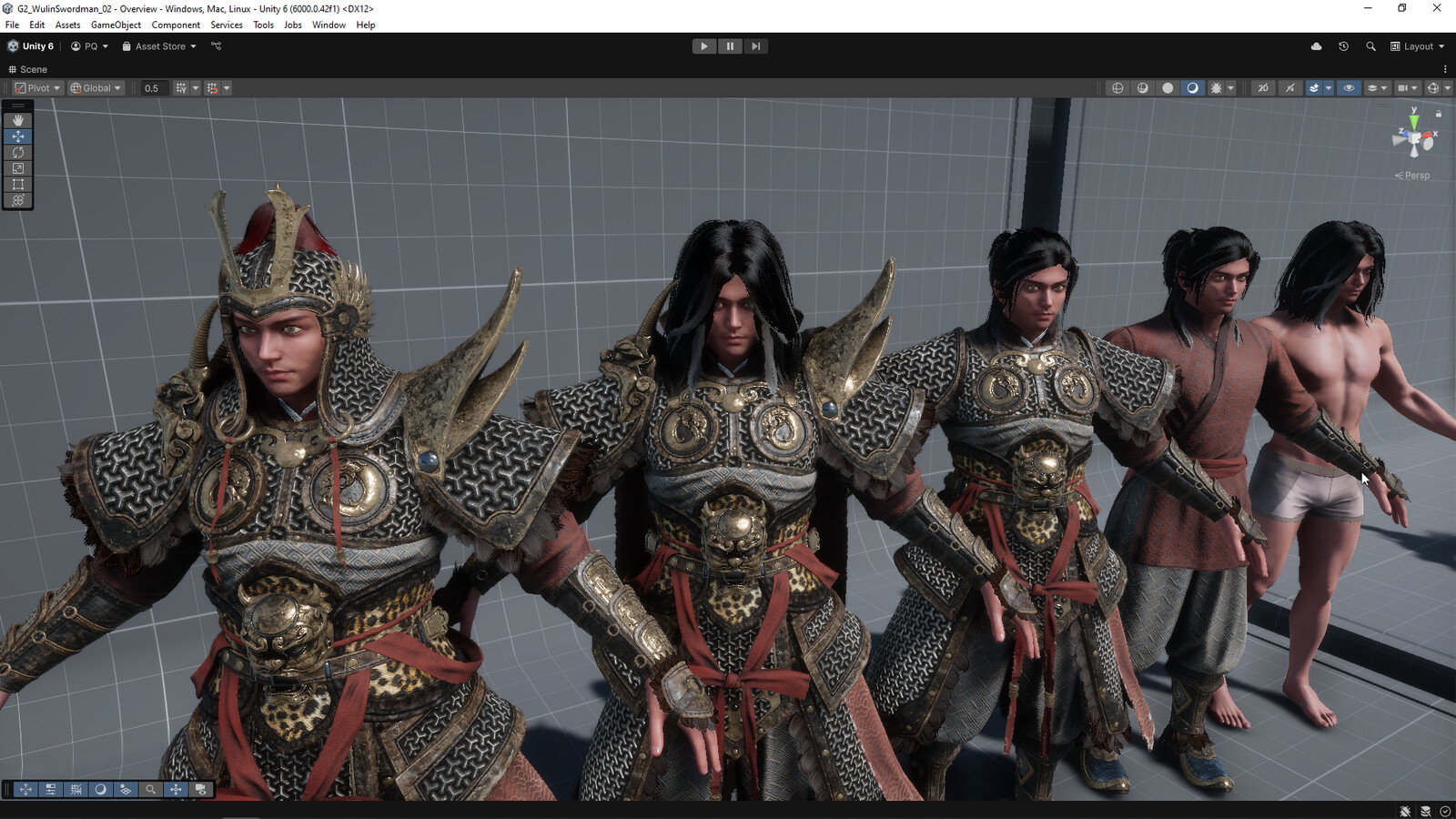Select the Transform tool
This screenshot has height=819, width=1456.
pyautogui.click(x=18, y=200)
